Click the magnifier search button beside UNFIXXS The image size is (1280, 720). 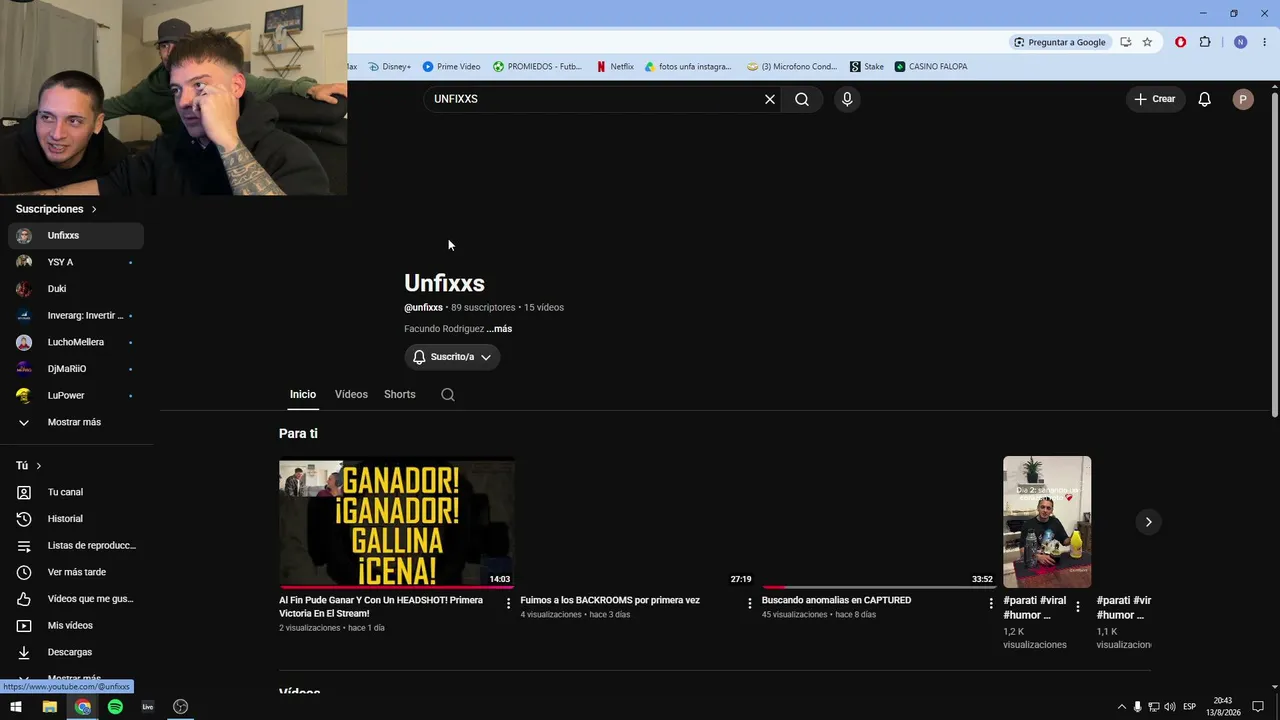(802, 99)
